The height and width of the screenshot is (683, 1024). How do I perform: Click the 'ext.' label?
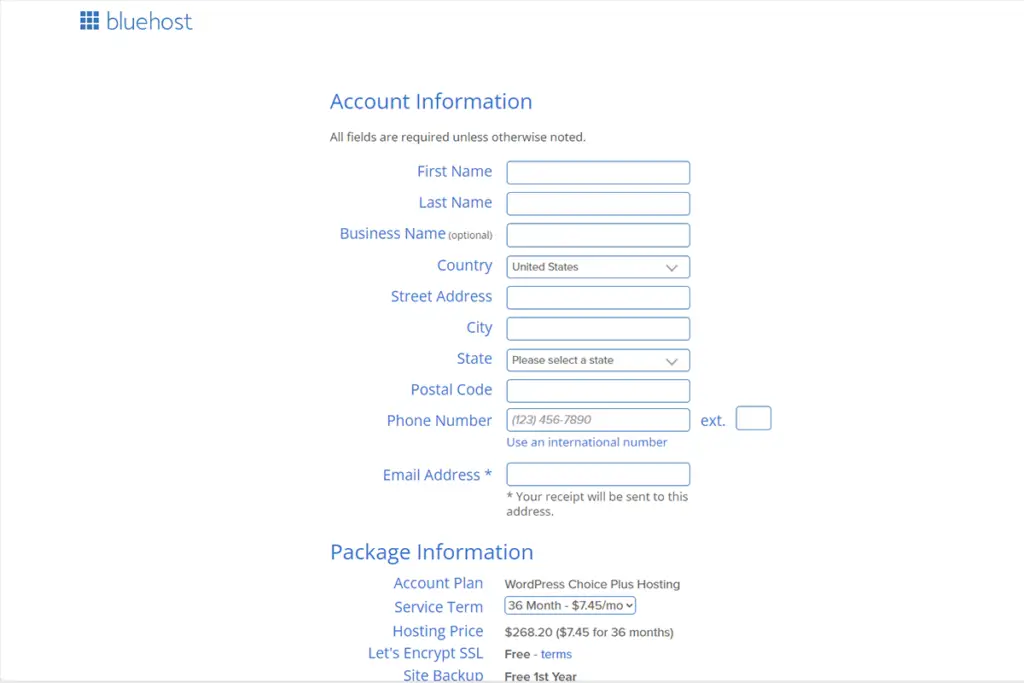pyautogui.click(x=712, y=421)
